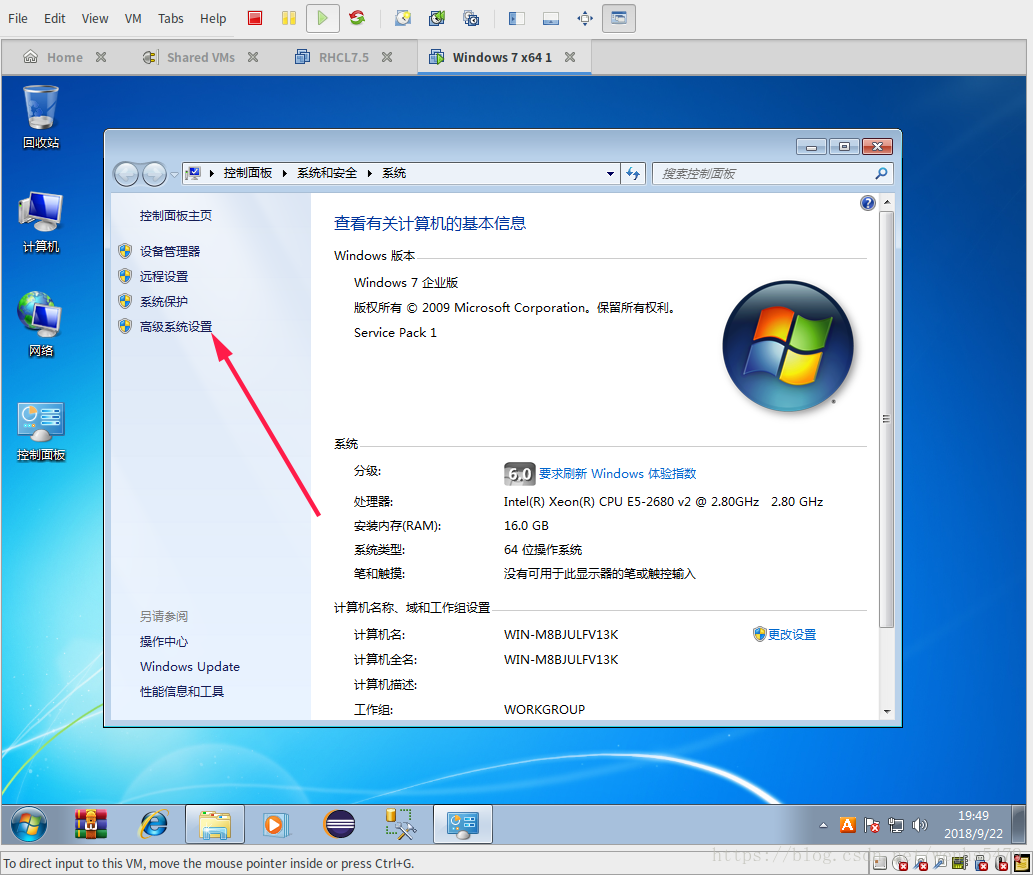Image resolution: width=1033 pixels, height=875 pixels.
Task: Open Windows Explorer folder taskbar icon
Action: [215, 824]
